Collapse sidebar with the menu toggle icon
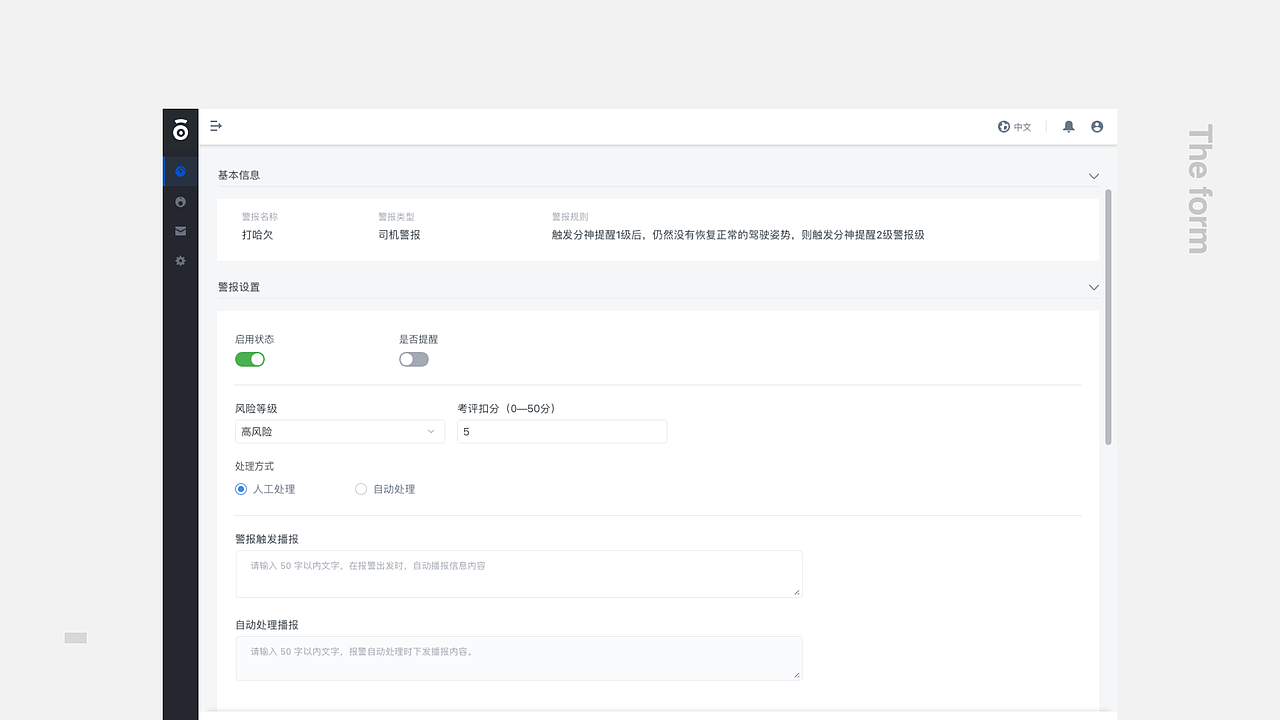This screenshot has width=1280, height=720. tap(216, 126)
